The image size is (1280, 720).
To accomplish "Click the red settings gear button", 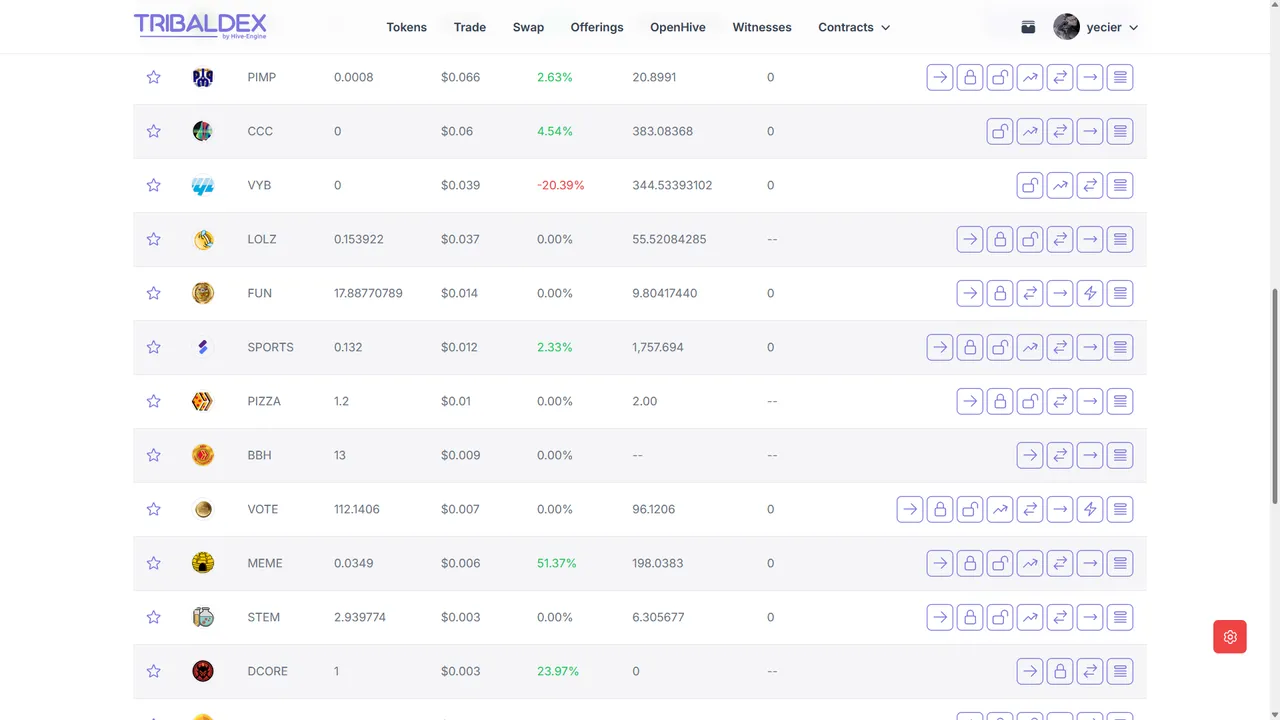I will tap(1230, 637).
